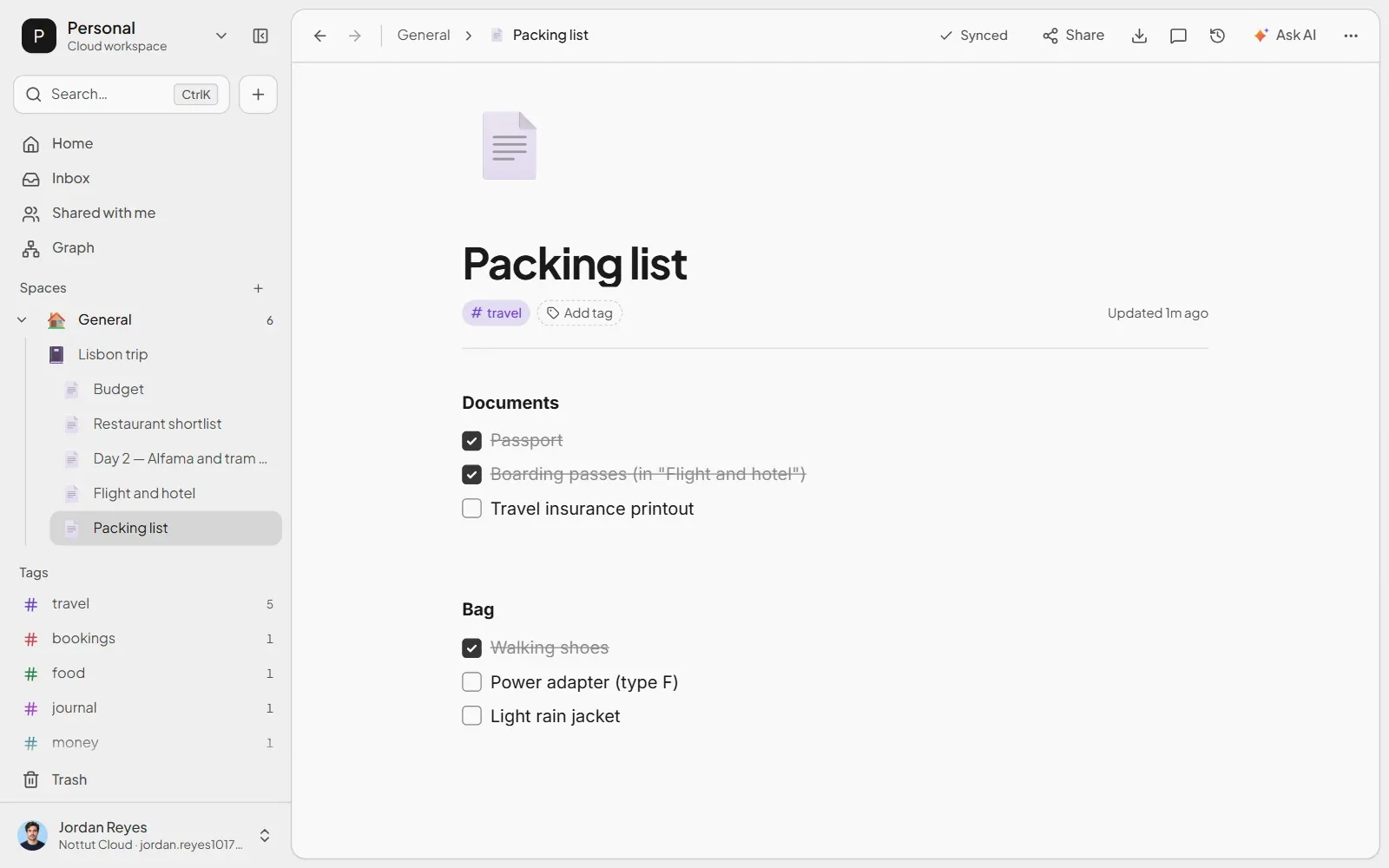Viewport: 1389px width, 868px height.
Task: Uncheck Boarding passes checkbox
Action: (471, 475)
